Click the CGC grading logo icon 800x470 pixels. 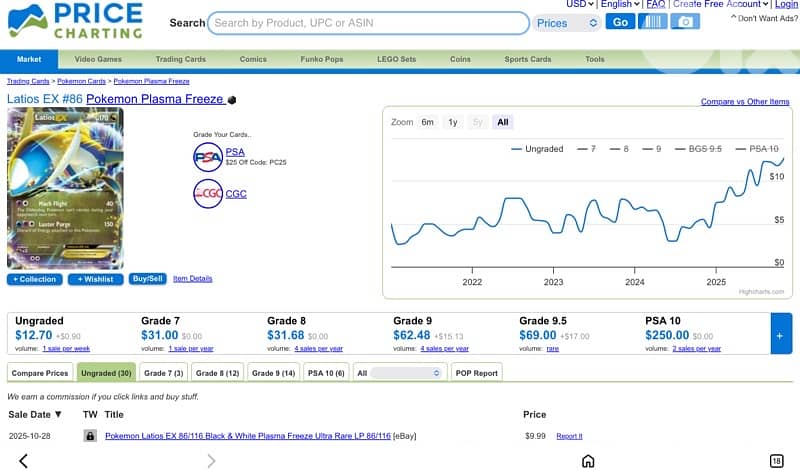click(x=207, y=193)
